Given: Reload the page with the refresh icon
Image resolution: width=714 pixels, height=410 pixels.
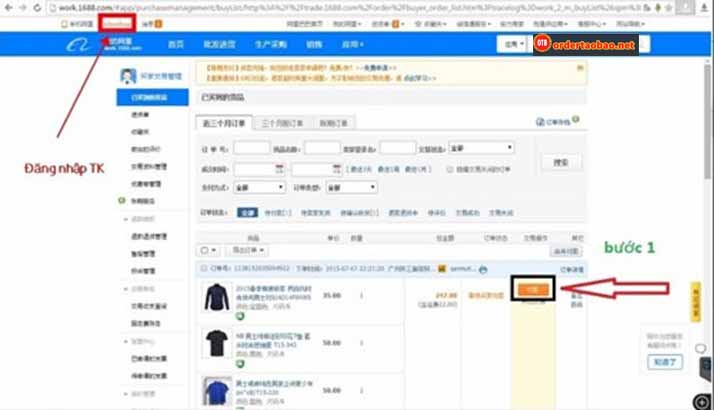Looking at the screenshot, I should (x=37, y=8).
